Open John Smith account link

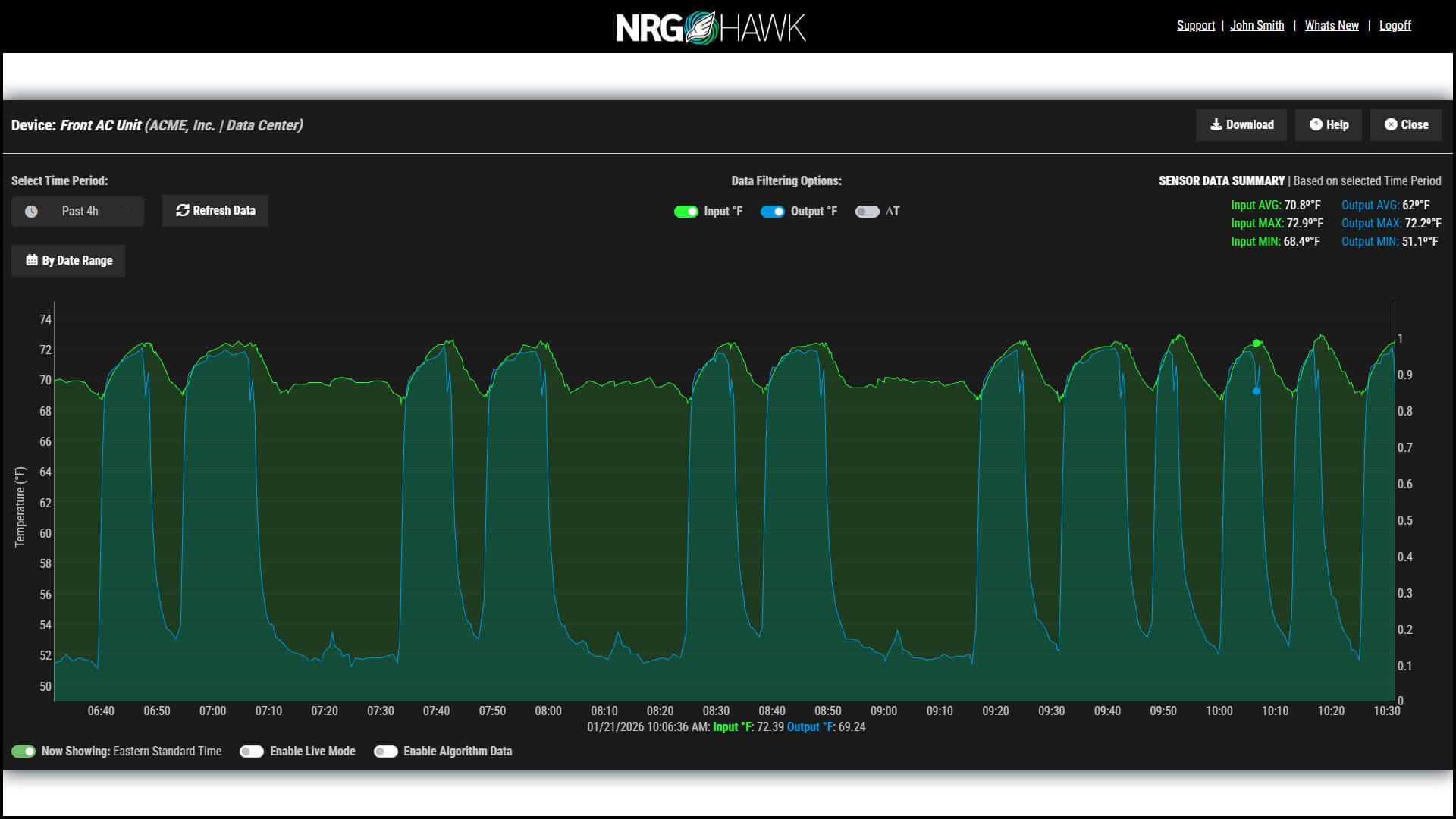tap(1257, 25)
